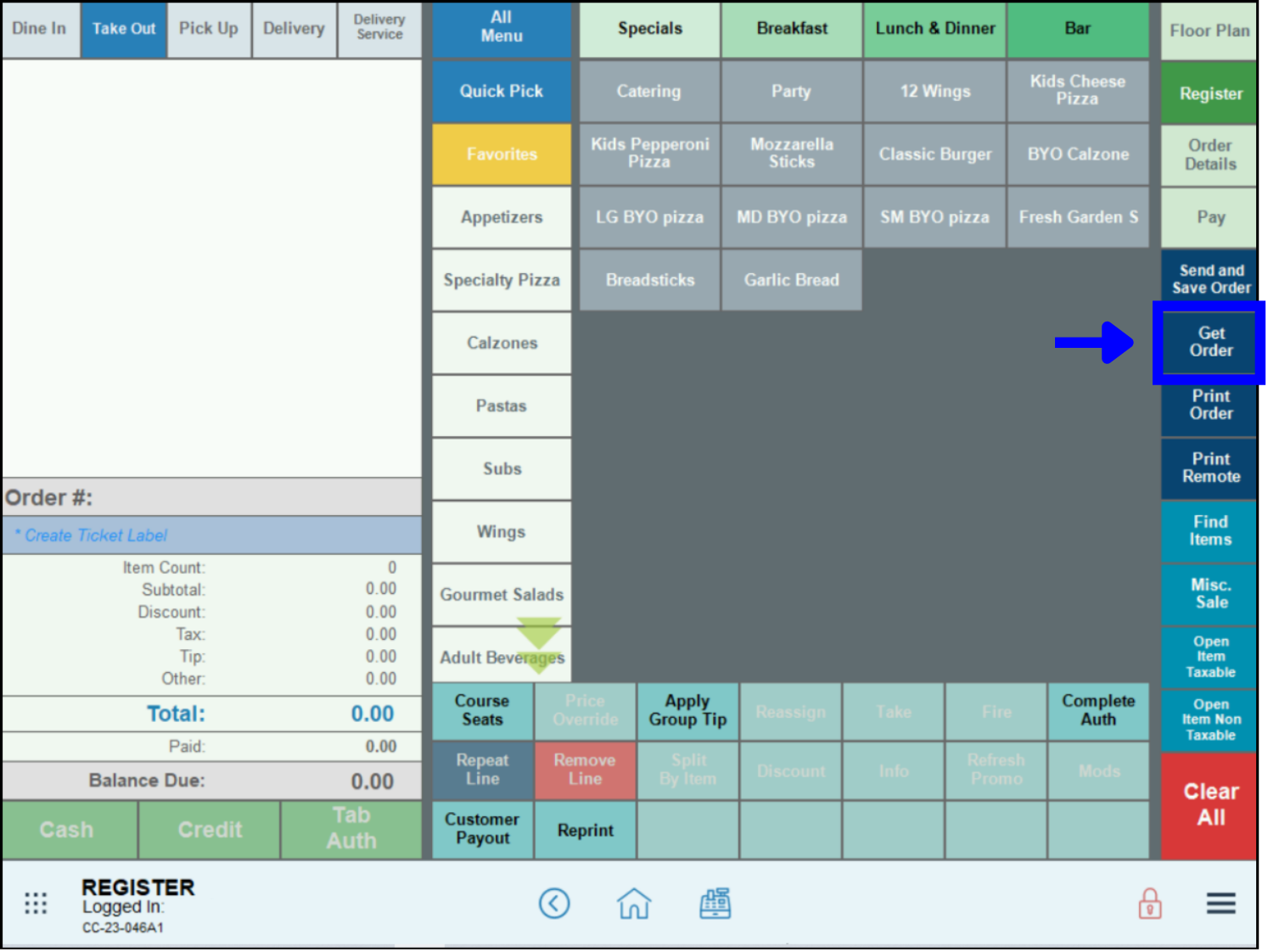This screenshot has height=952, width=1268.
Task: Select the Quick Pick category
Action: click(x=502, y=92)
